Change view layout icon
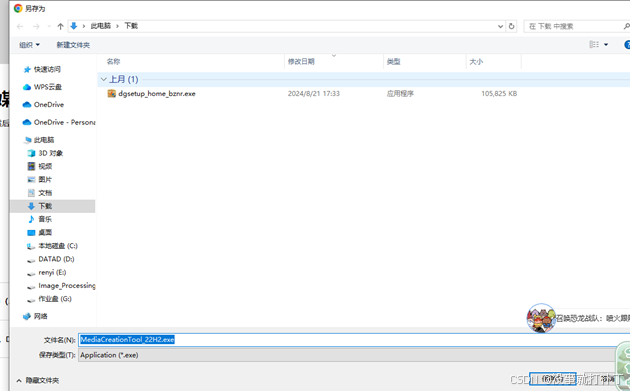This screenshot has height=391, width=630. coord(594,45)
